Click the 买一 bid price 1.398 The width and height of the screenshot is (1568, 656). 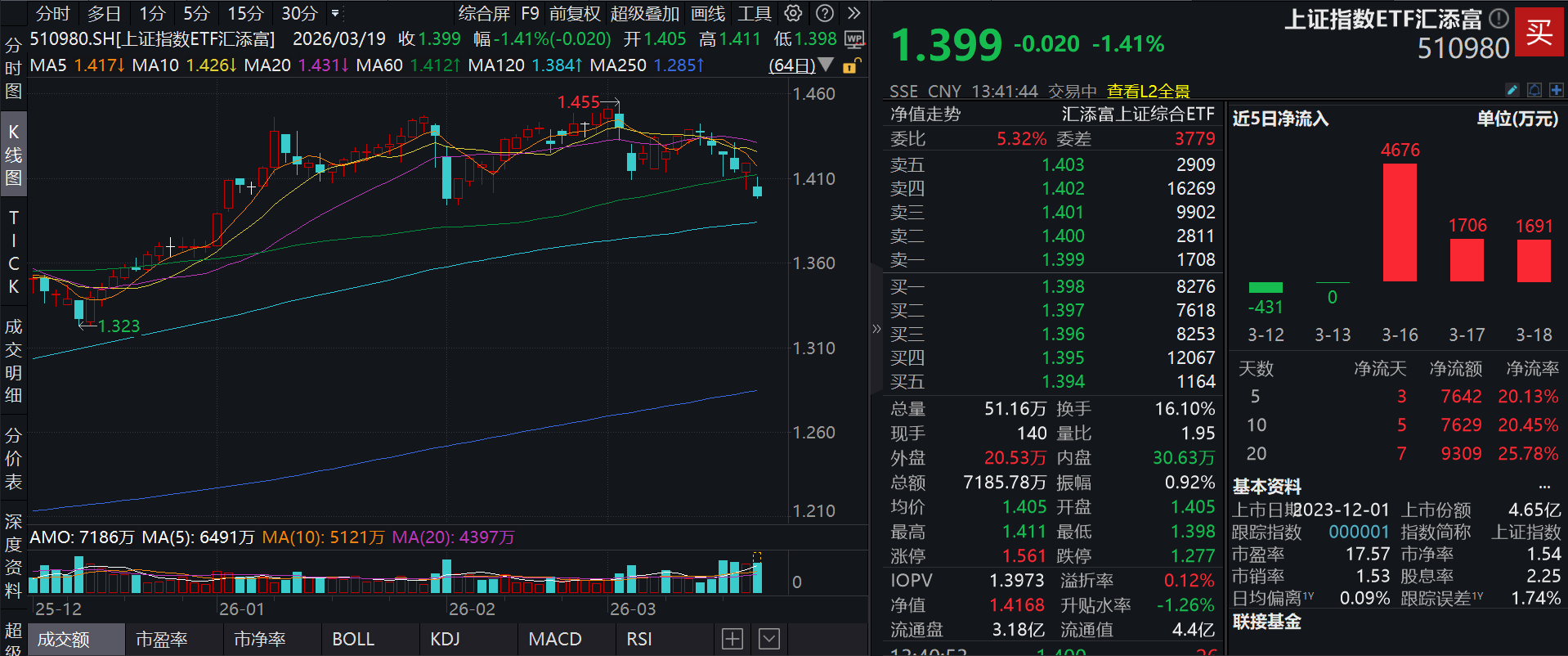1063,286
